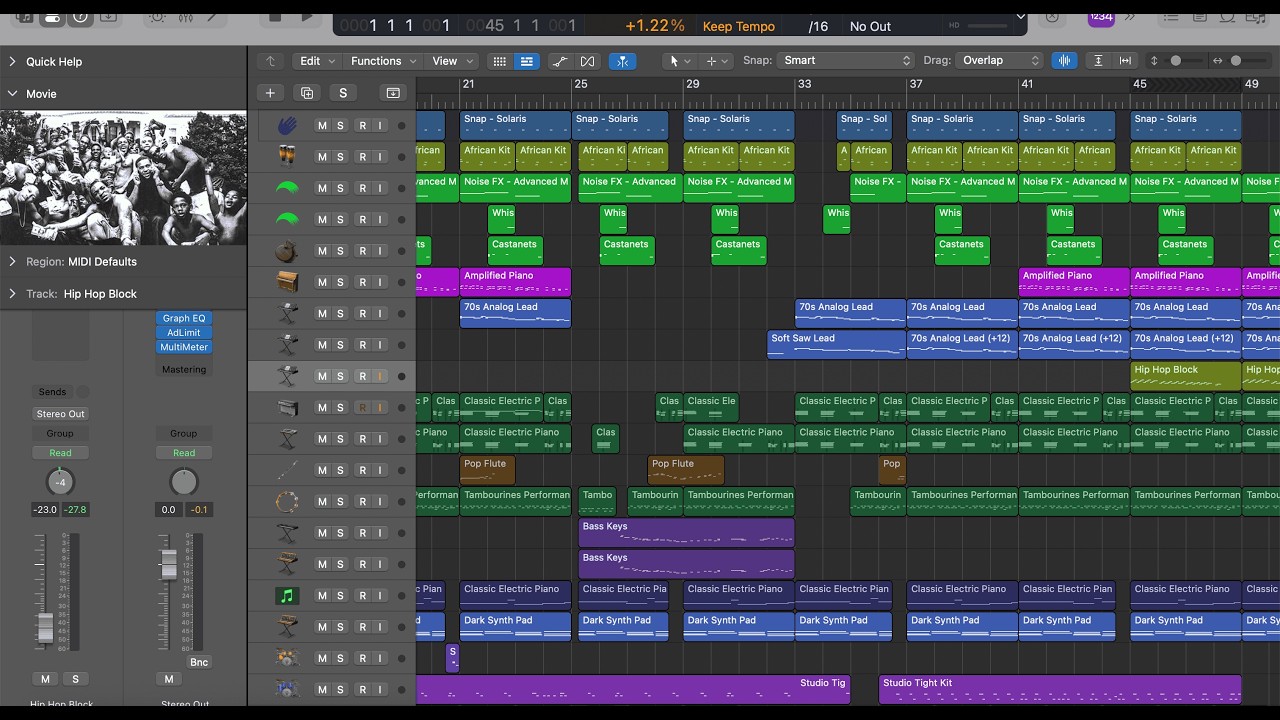Viewport: 1280px width, 720px height.
Task: Collapse the Movie section
Action: coord(13,94)
